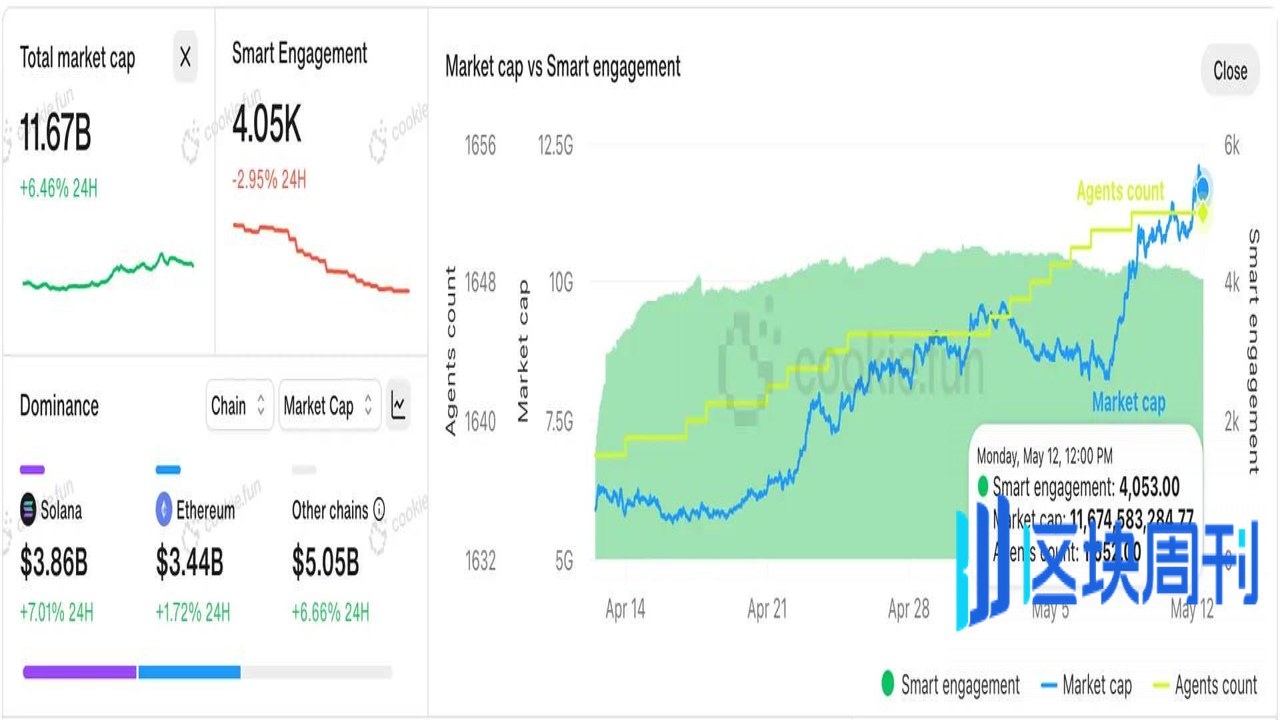Click the blue Market cap data point on chart
Screen dimensions: 1280x720
click(1204, 187)
